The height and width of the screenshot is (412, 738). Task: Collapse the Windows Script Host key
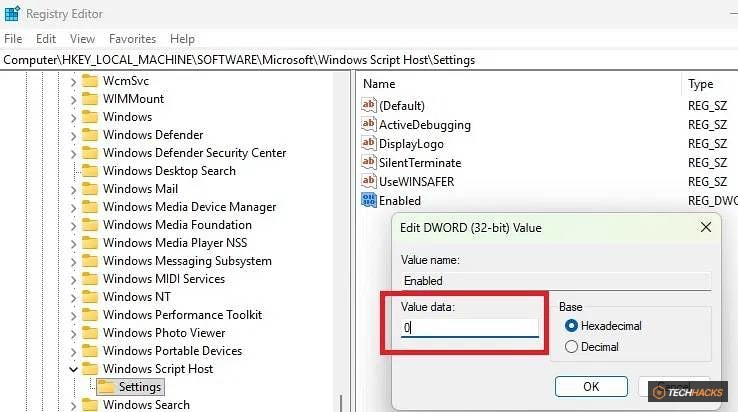point(73,370)
